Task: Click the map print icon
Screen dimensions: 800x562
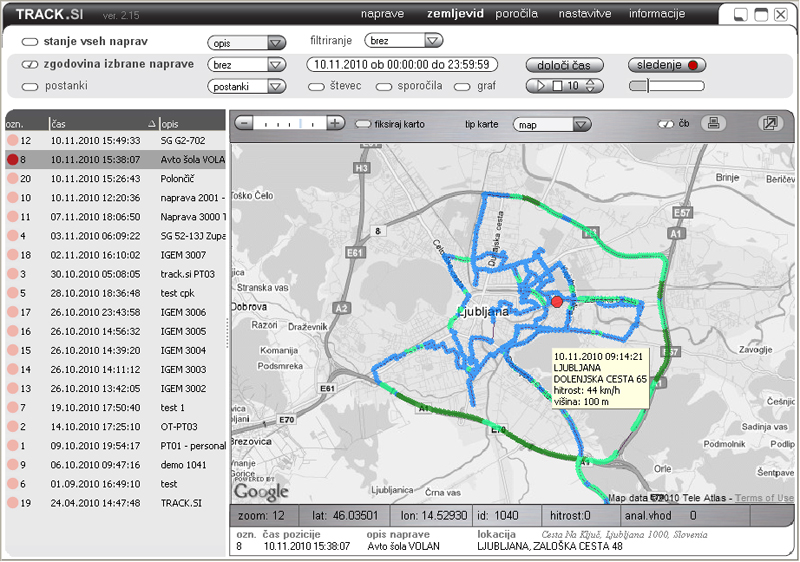Action: pos(713,123)
